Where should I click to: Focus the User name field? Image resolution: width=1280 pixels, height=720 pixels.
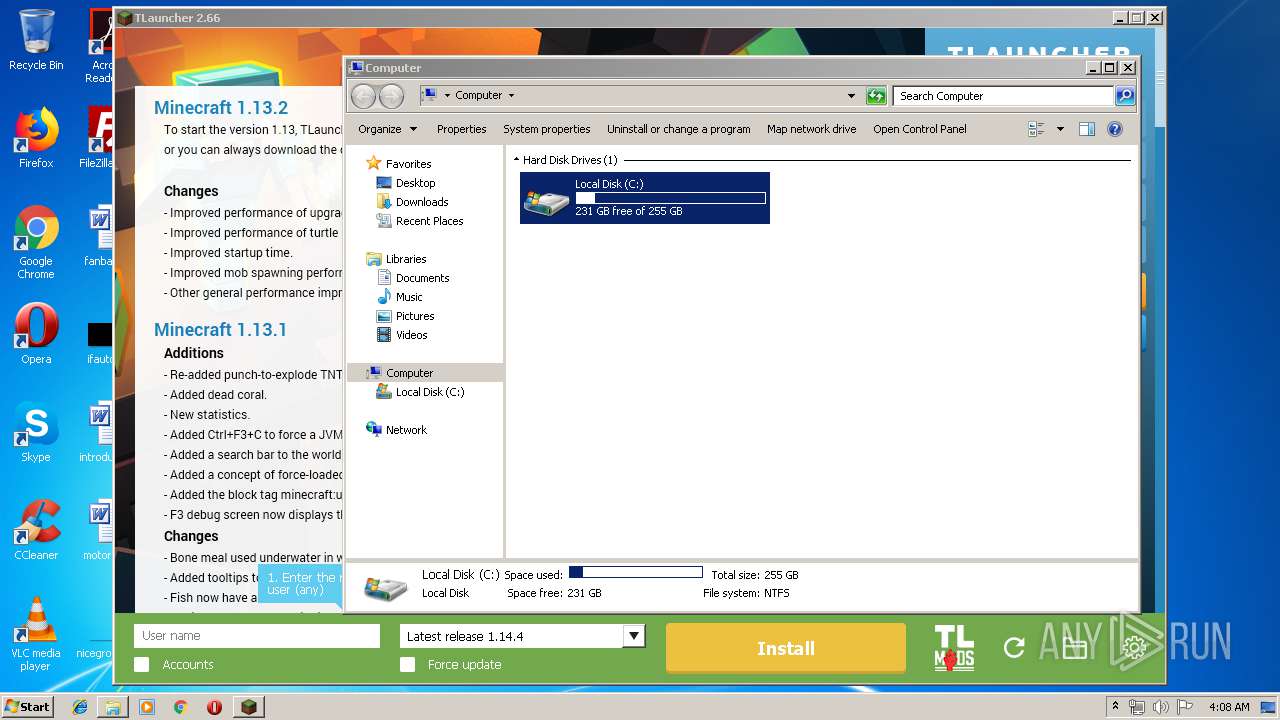257,636
